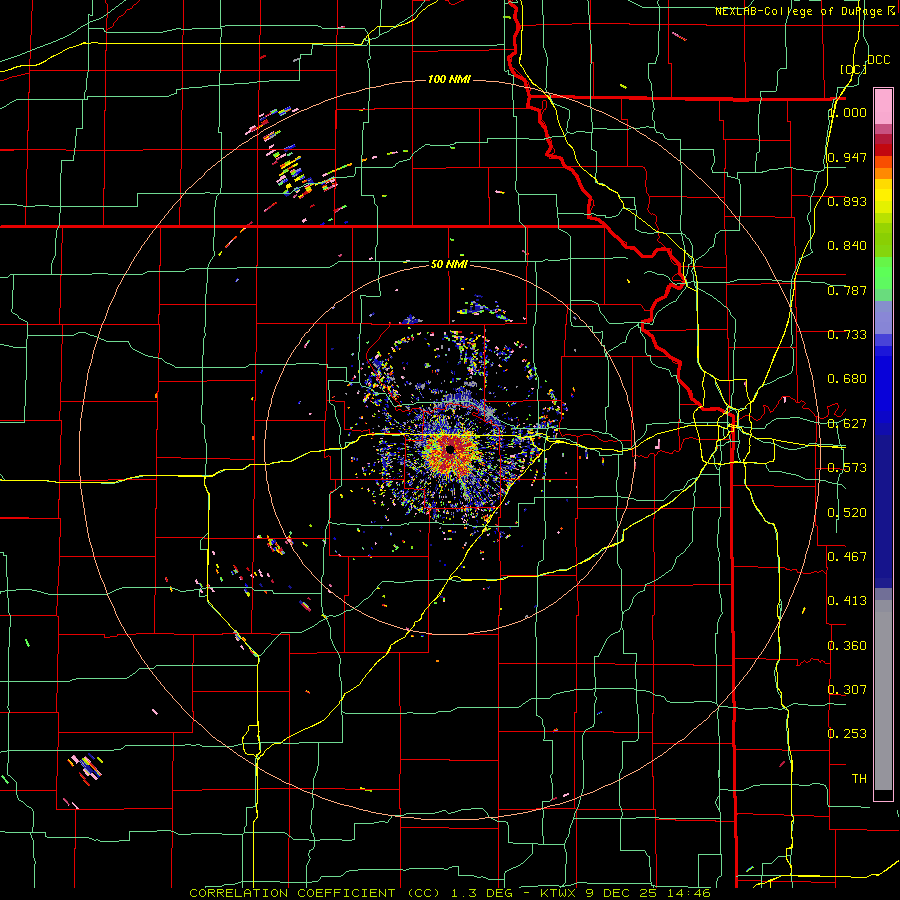Click the 0.573 value on the color scale
This screenshot has width=900, height=900.
pyautogui.click(x=847, y=468)
